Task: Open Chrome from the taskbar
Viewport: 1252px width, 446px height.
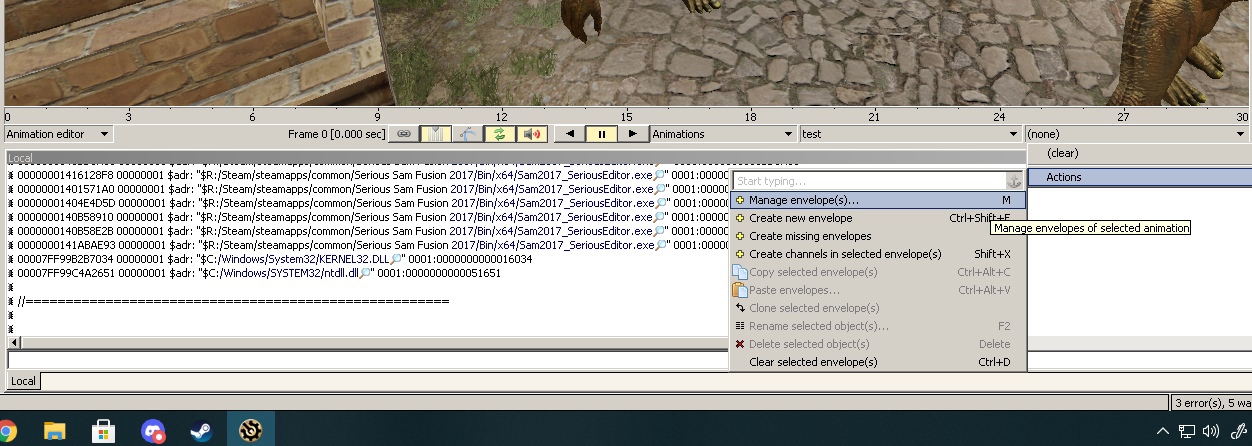Action: [6, 431]
